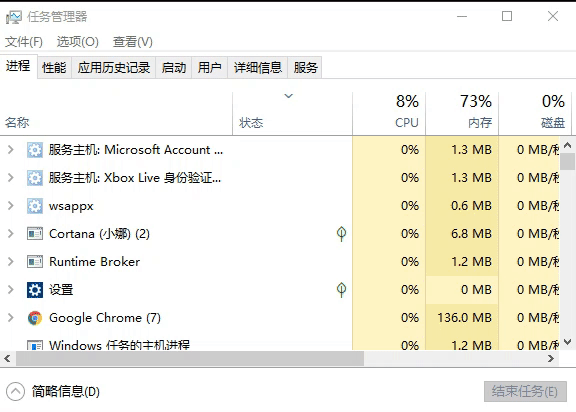Collapse to 简略信息 with the circle arrow

pyautogui.click(x=15, y=392)
